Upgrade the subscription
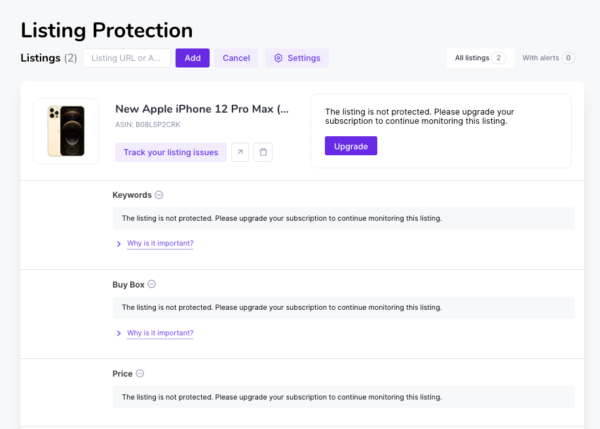This screenshot has width=600, height=429. (351, 146)
